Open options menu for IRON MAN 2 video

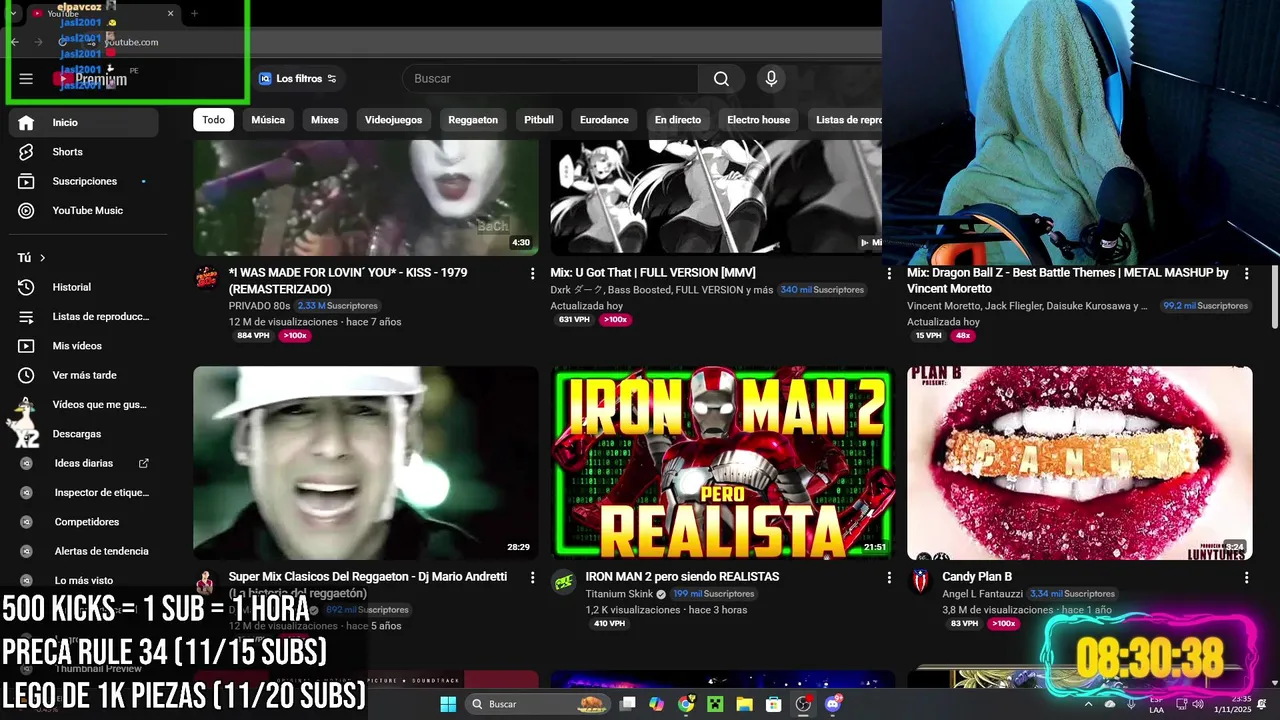coord(889,577)
